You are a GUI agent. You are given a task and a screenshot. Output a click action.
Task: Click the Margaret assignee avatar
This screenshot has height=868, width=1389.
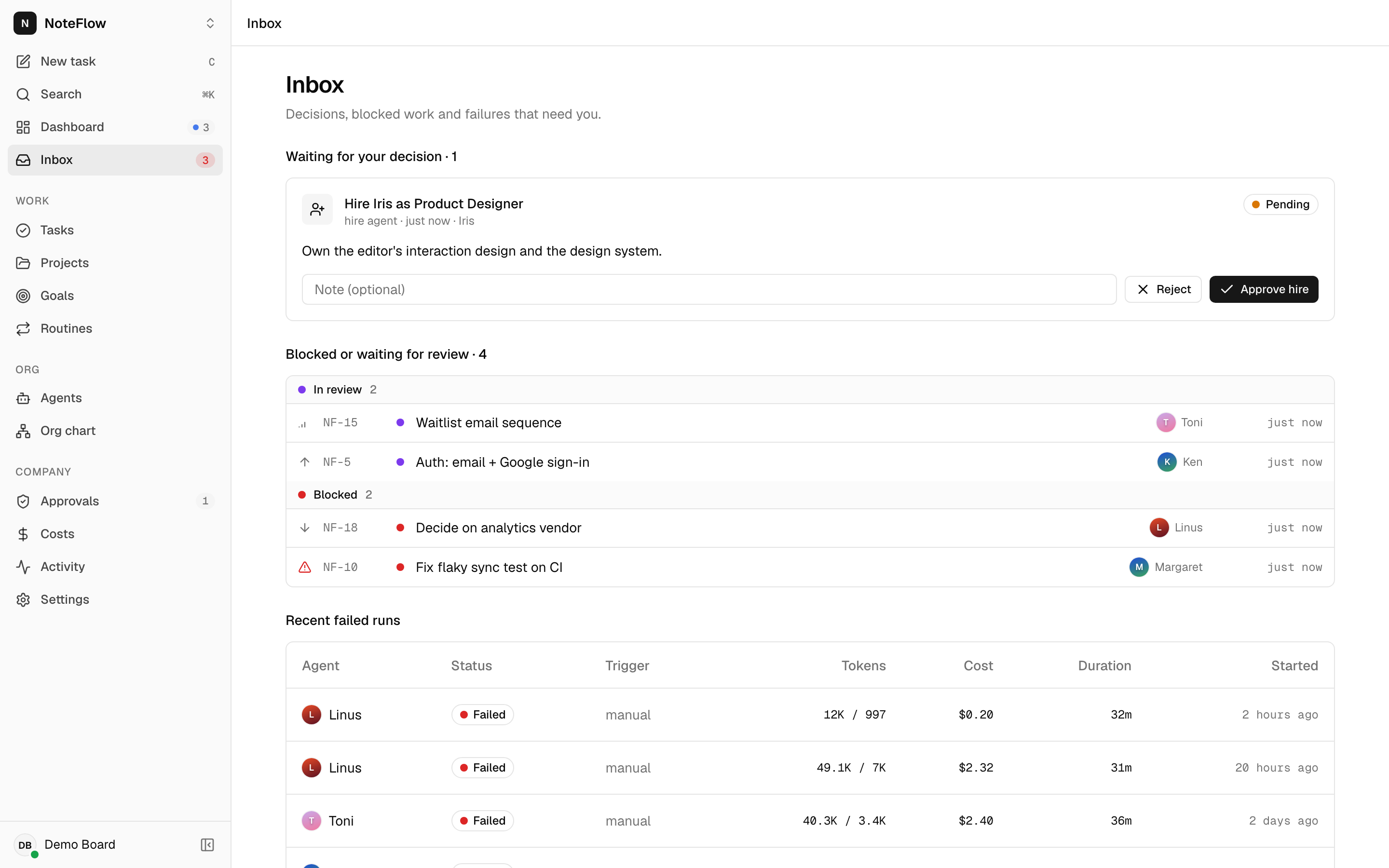(x=1139, y=567)
